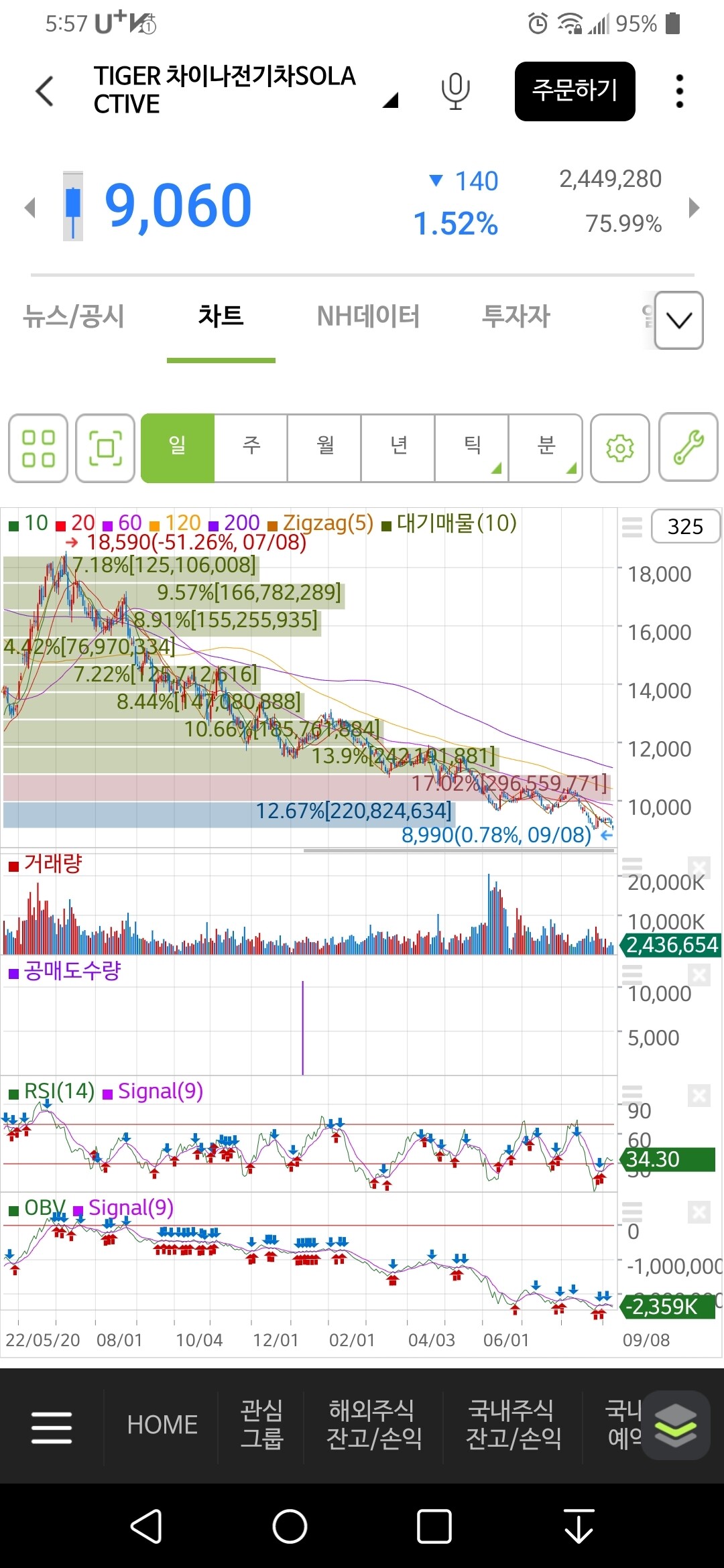Expand the stock name selector triangle
724x1568 pixels.
pos(390,101)
